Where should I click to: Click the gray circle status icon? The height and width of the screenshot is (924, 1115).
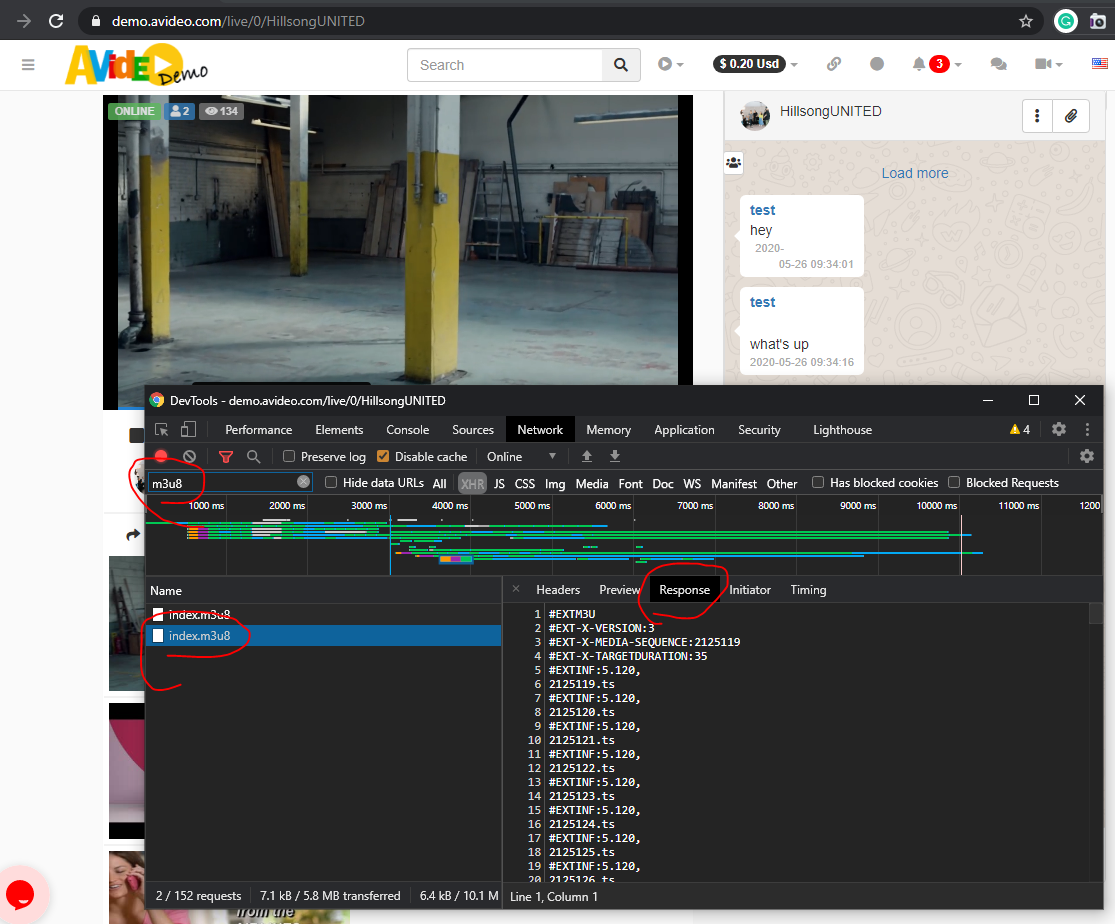tap(877, 64)
